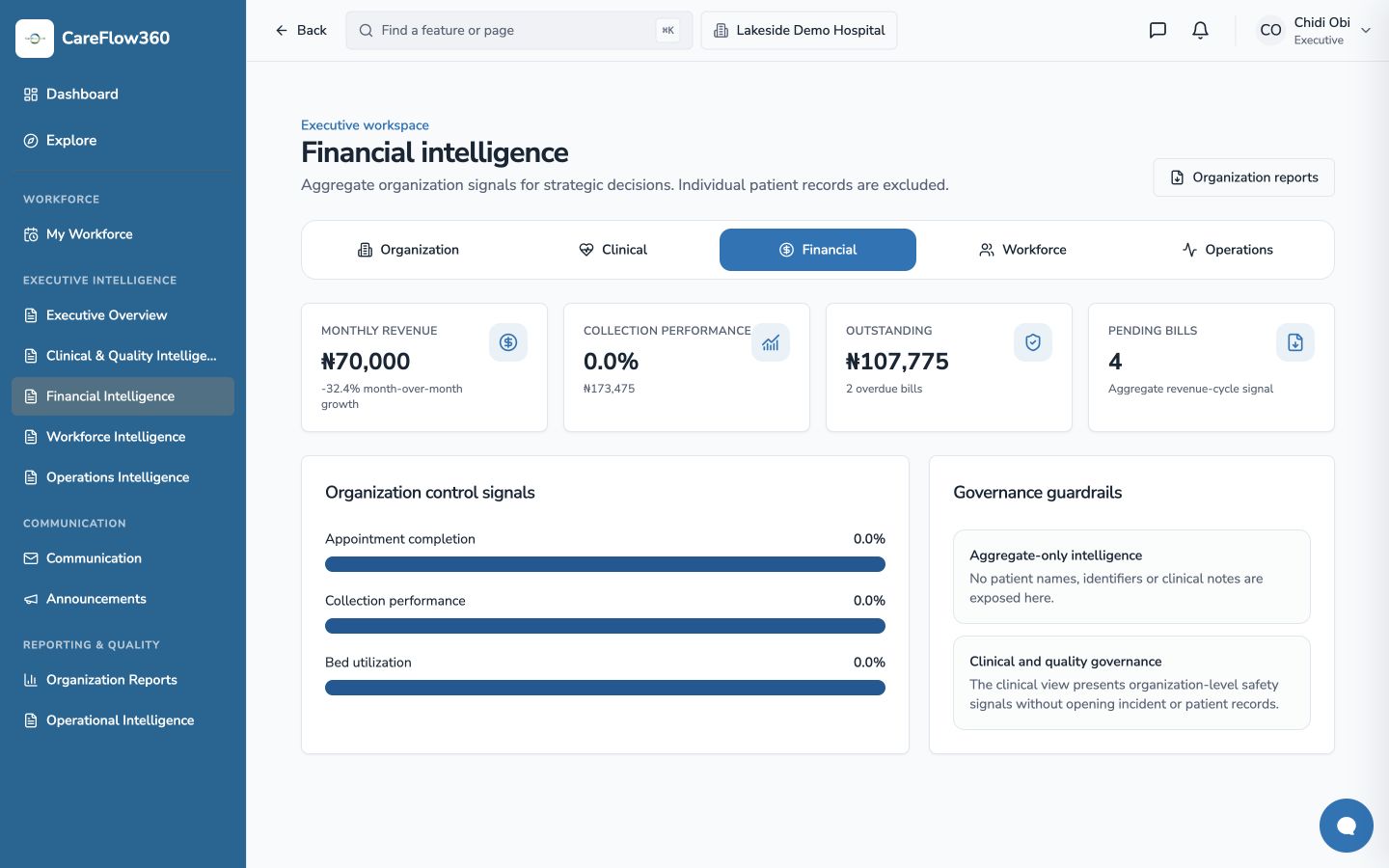Open Communication in the sidebar
Image resolution: width=1389 pixels, height=868 pixels.
(x=123, y=558)
